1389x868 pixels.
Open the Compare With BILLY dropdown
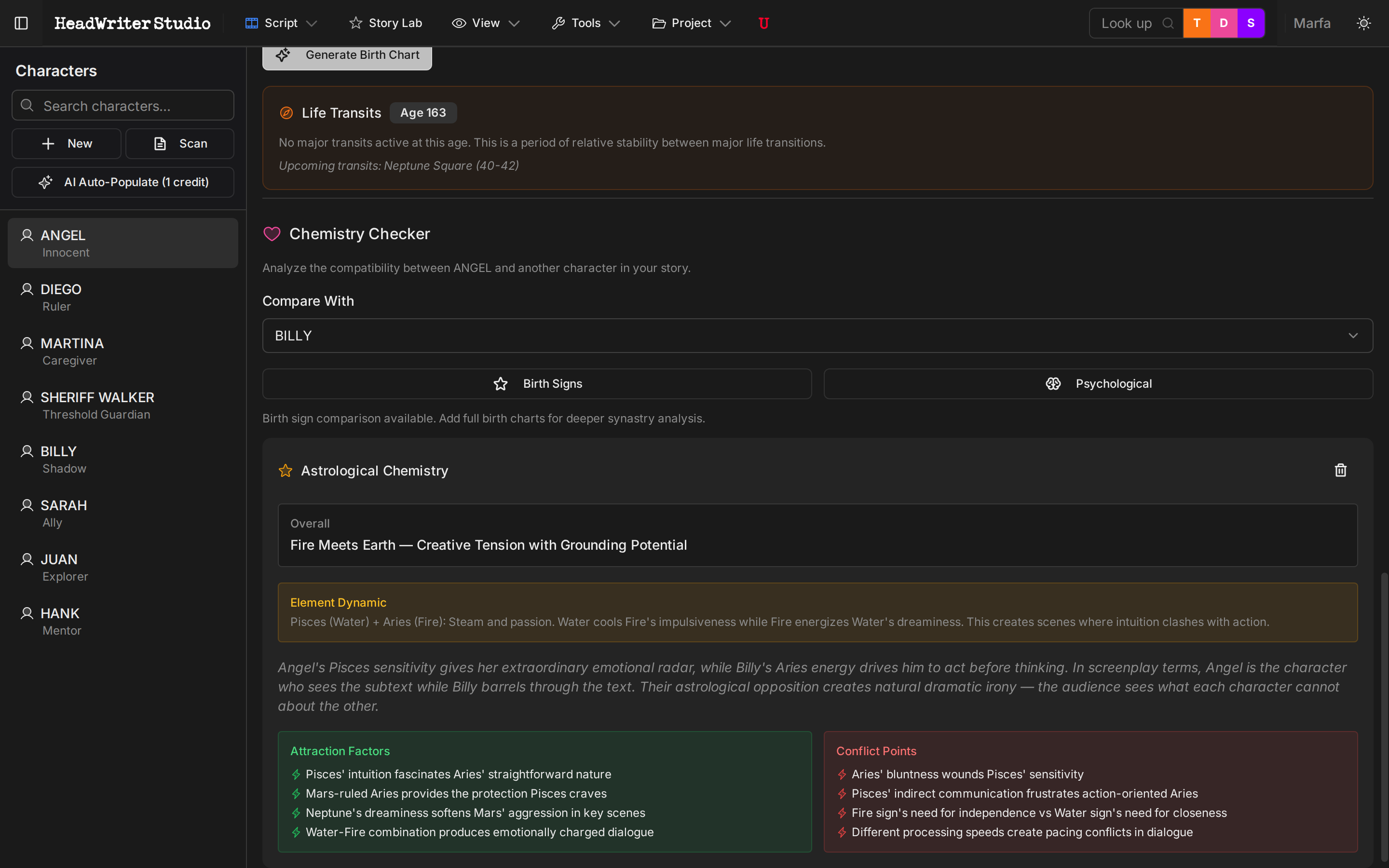tap(817, 335)
